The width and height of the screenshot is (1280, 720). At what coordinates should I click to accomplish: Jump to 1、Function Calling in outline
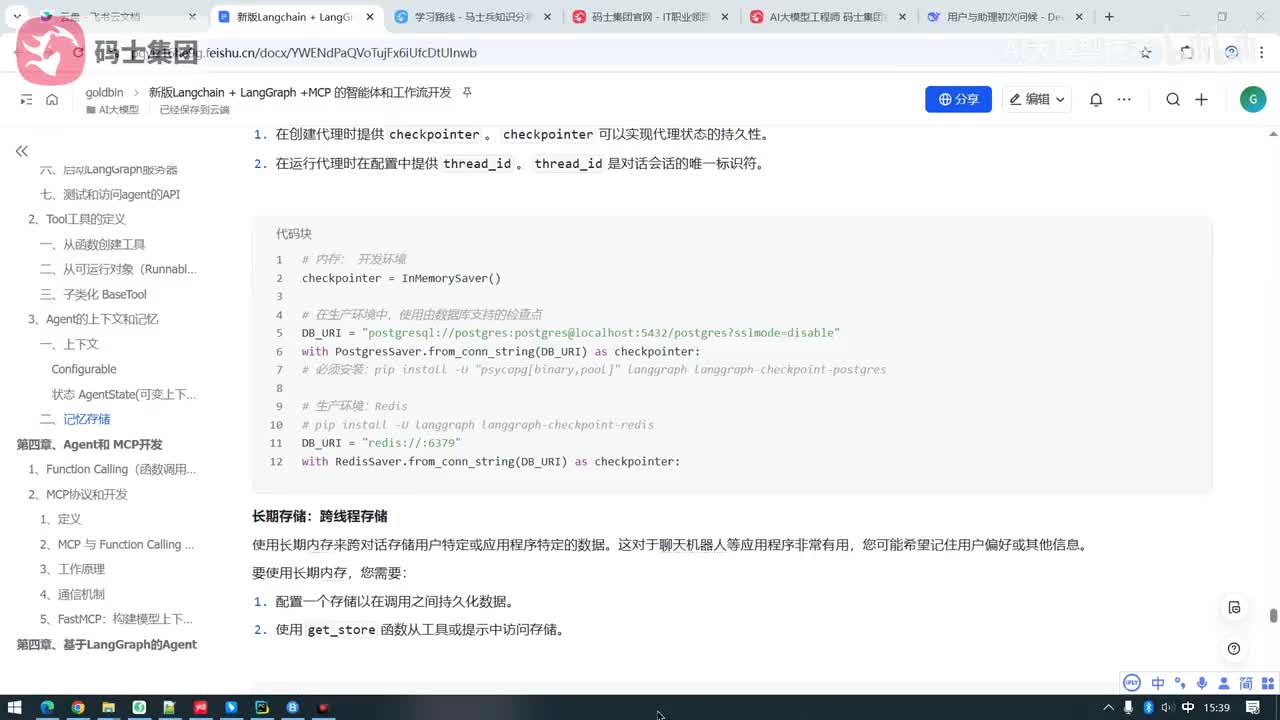pyautogui.click(x=112, y=469)
